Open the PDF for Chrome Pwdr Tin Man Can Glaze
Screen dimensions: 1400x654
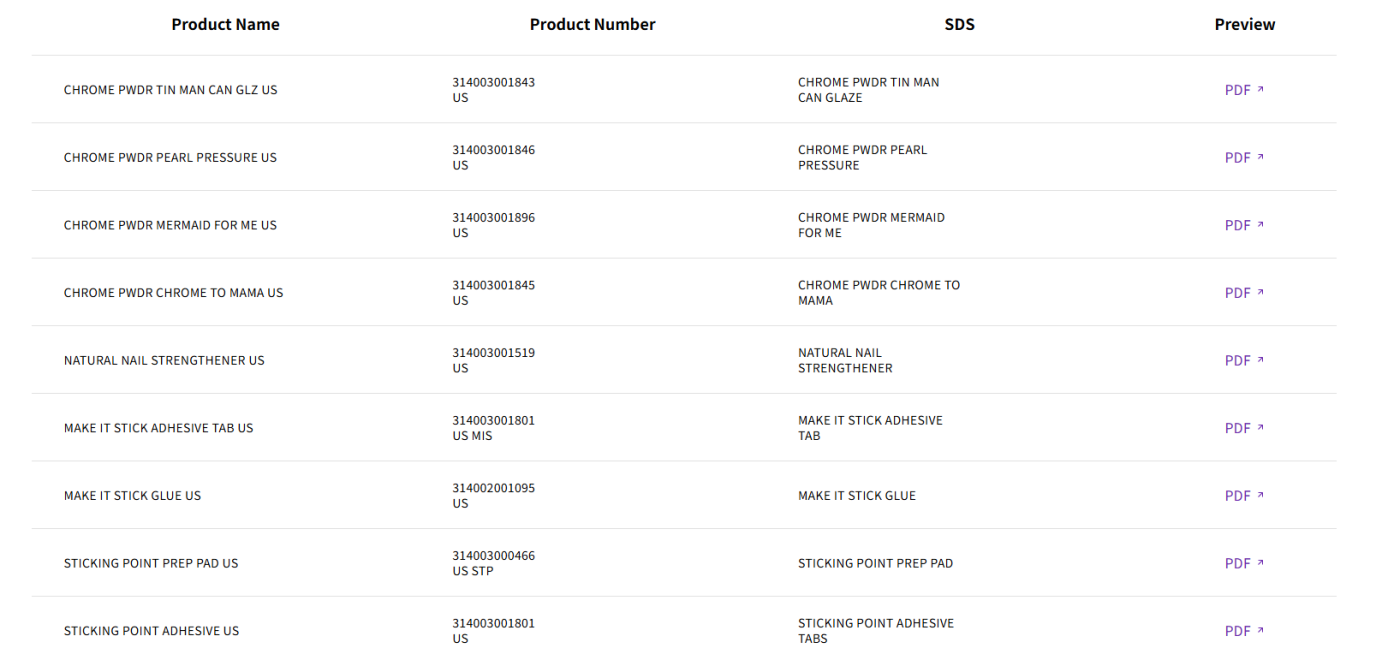tap(1243, 90)
